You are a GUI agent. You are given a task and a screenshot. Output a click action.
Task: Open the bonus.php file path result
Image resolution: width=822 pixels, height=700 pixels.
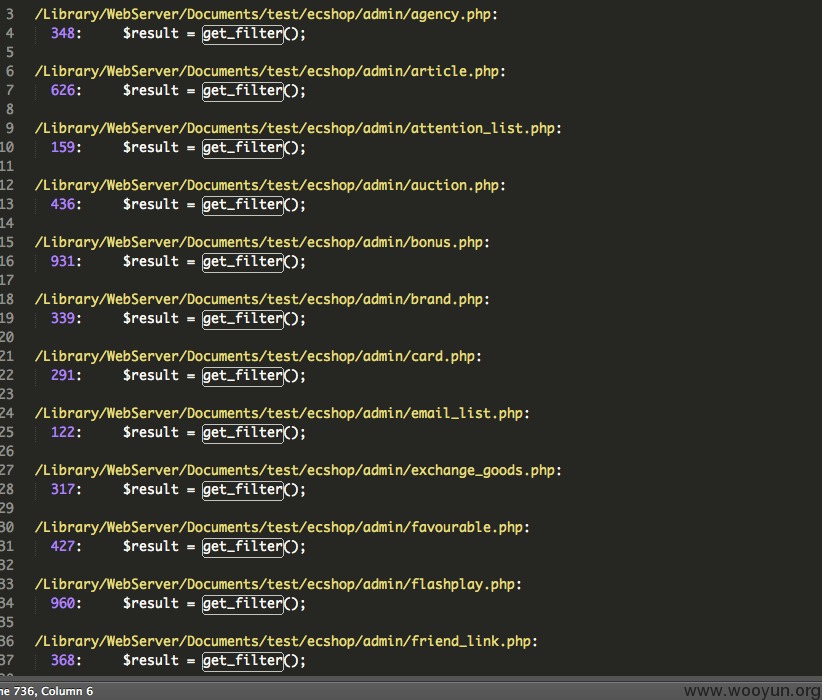pos(262,242)
